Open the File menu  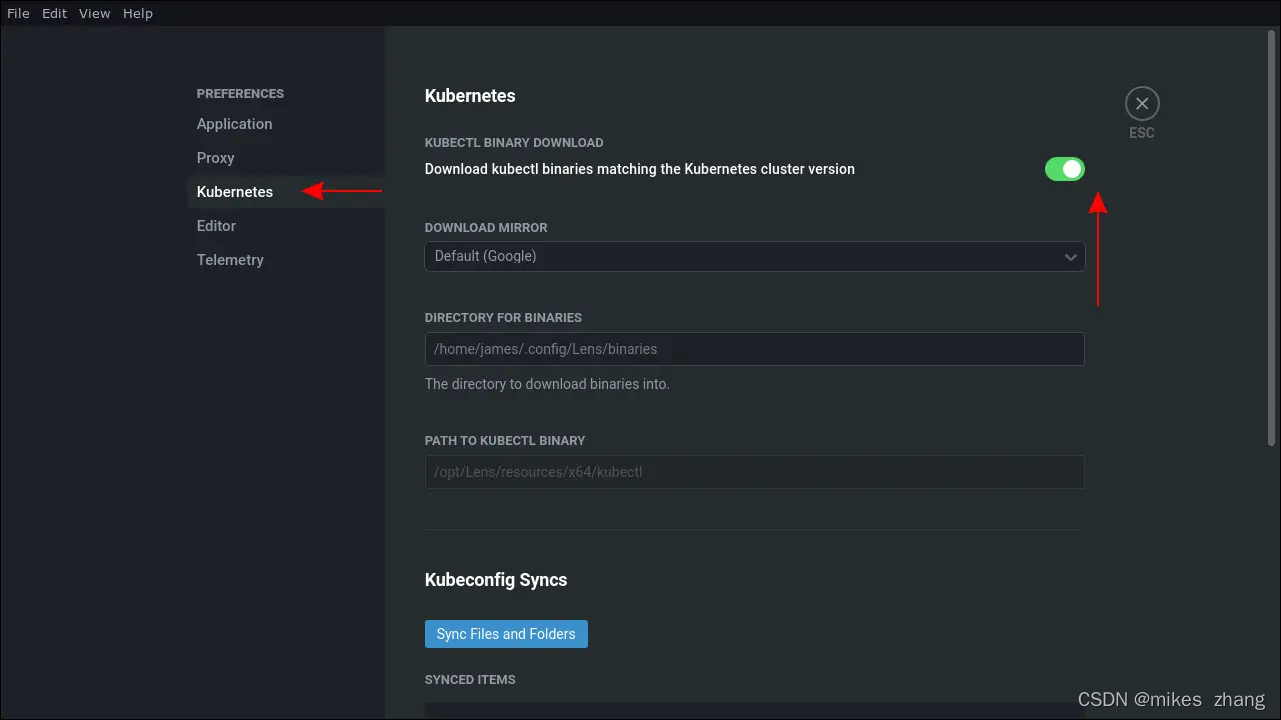click(x=18, y=13)
